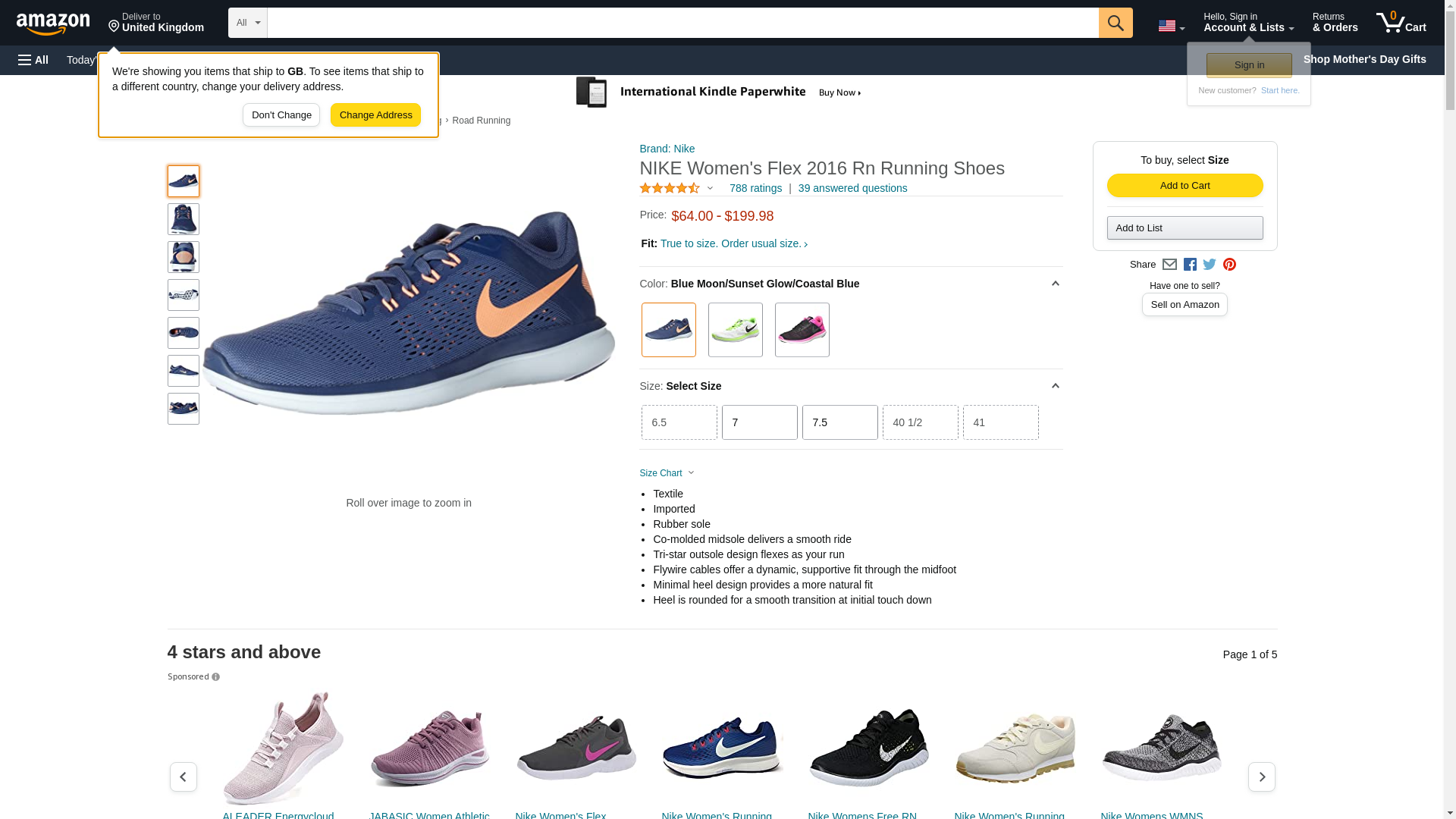Open the country flag language dropdown
This screenshot has width=1456, height=819.
(x=1171, y=27)
